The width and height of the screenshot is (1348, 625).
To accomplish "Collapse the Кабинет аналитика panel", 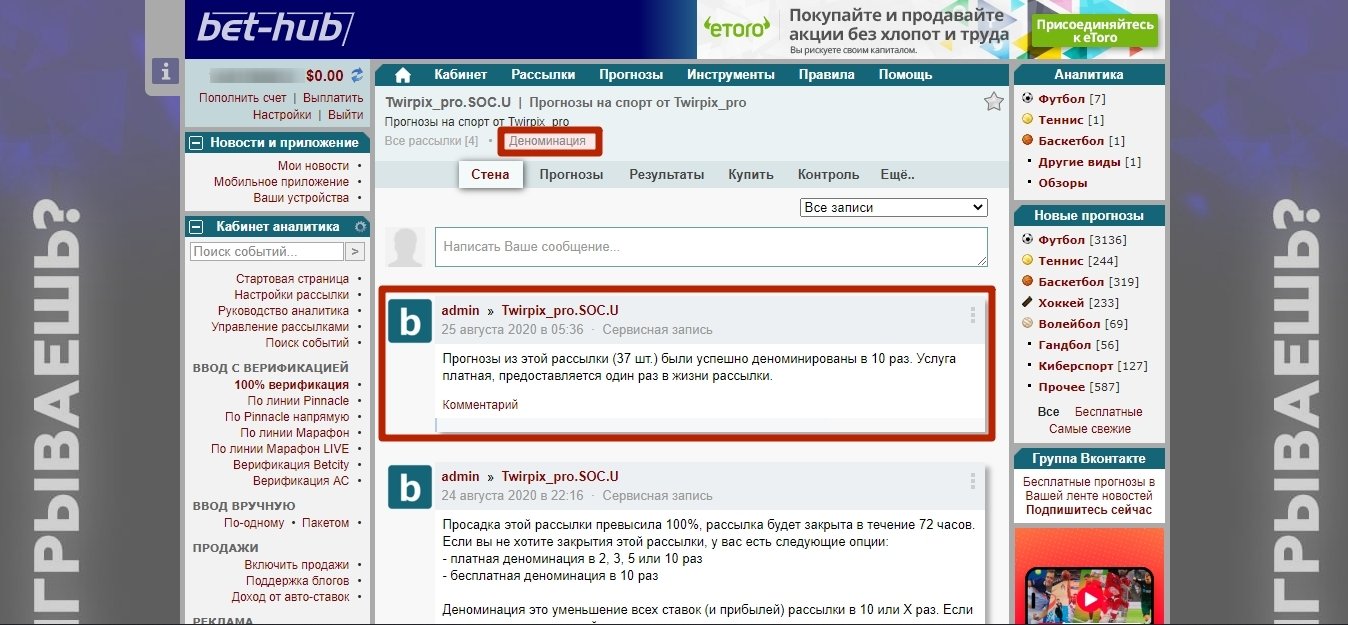I will tap(197, 227).
